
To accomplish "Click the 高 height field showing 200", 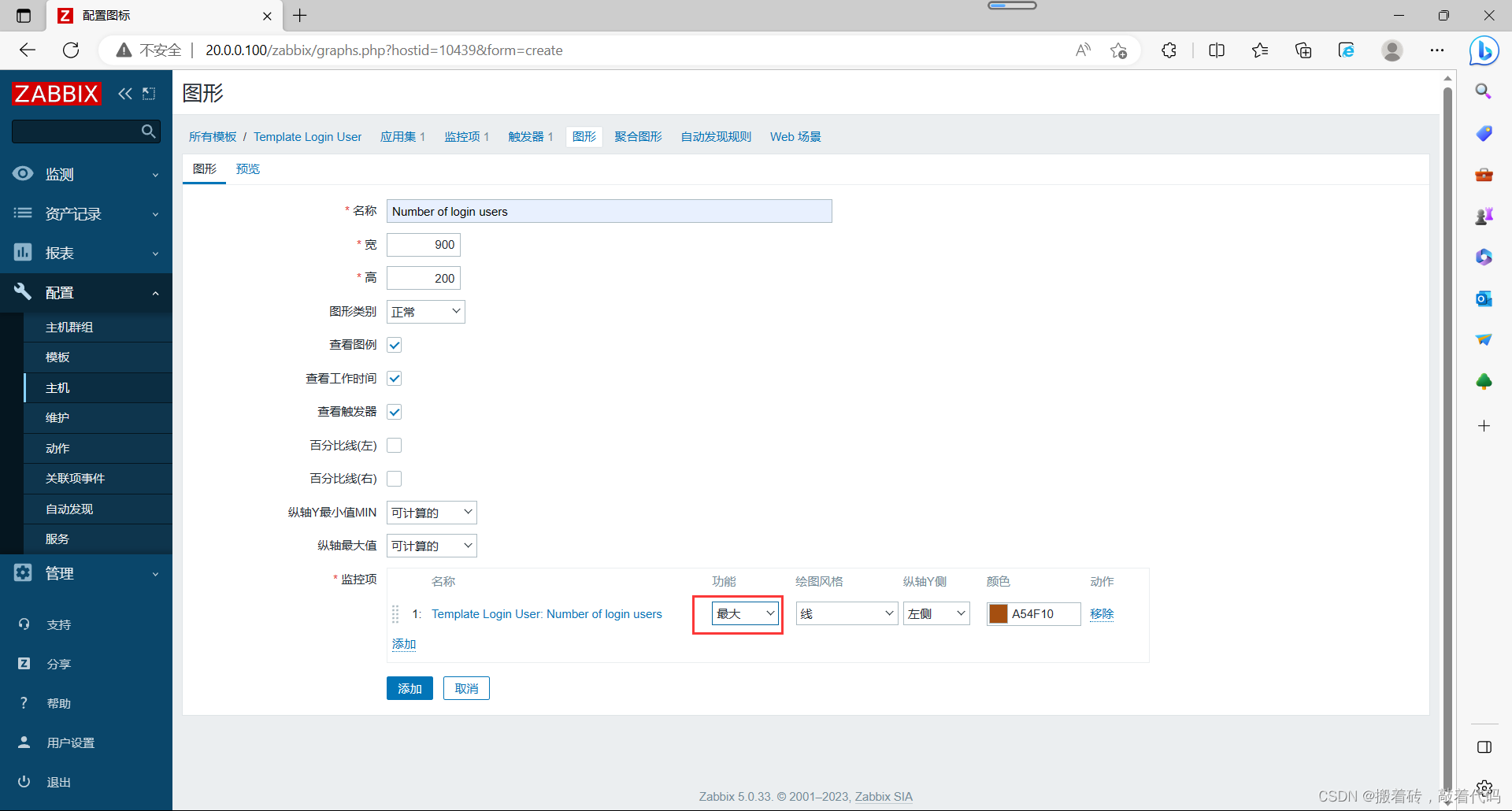I will 424,278.
